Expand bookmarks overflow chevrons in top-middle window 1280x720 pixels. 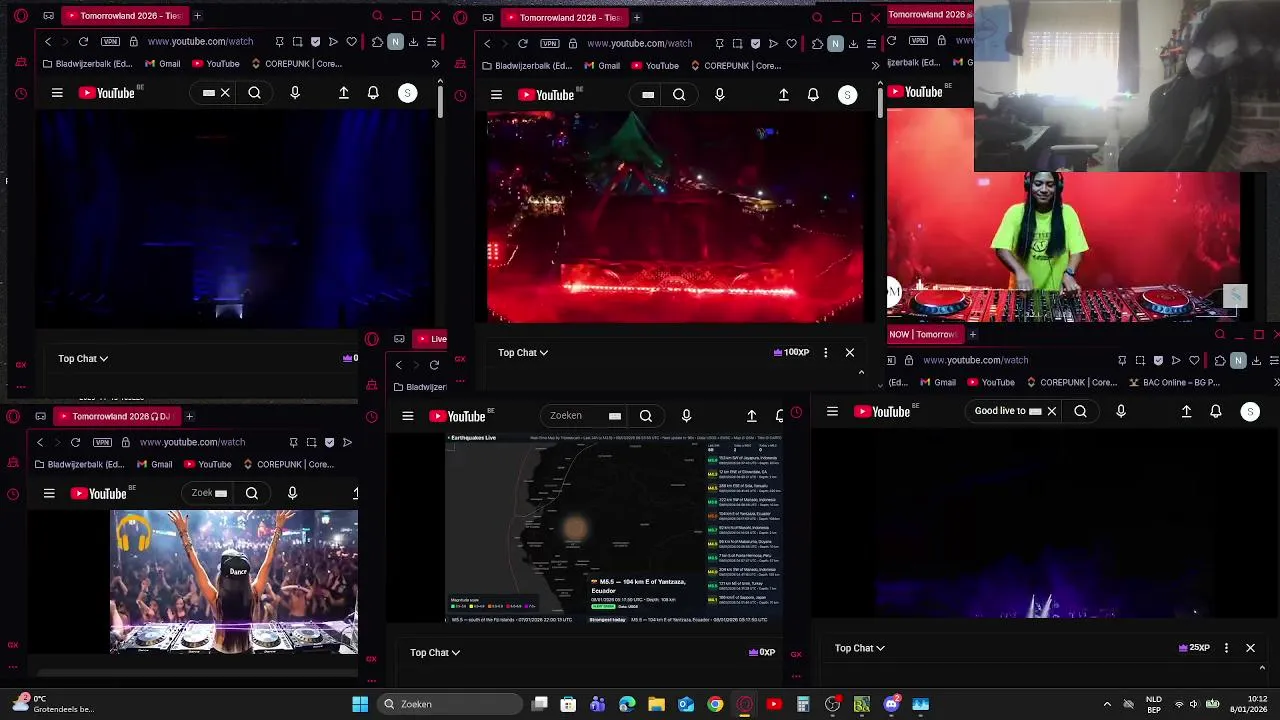[875, 66]
